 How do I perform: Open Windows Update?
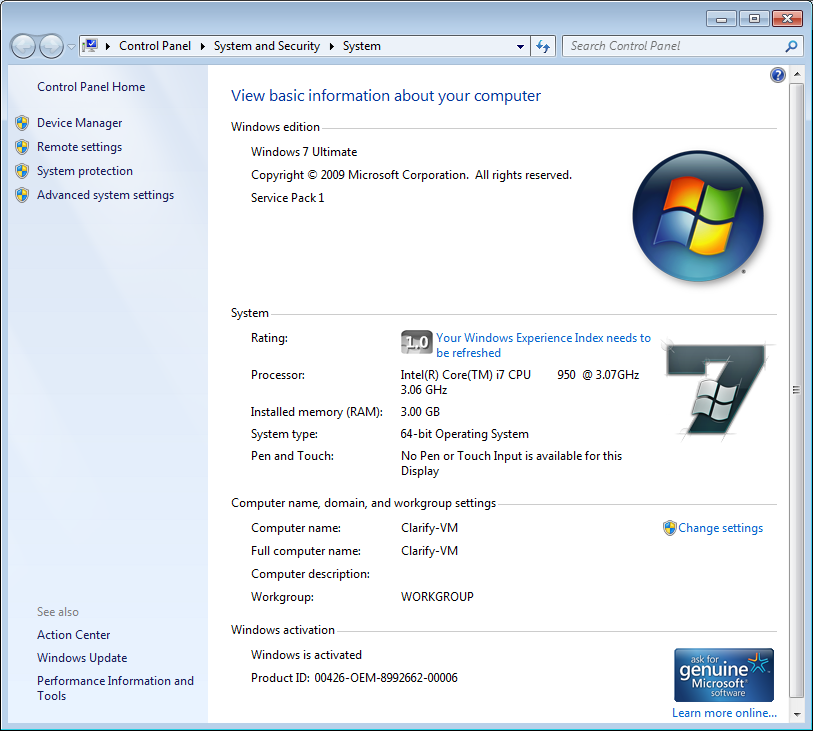pos(82,657)
